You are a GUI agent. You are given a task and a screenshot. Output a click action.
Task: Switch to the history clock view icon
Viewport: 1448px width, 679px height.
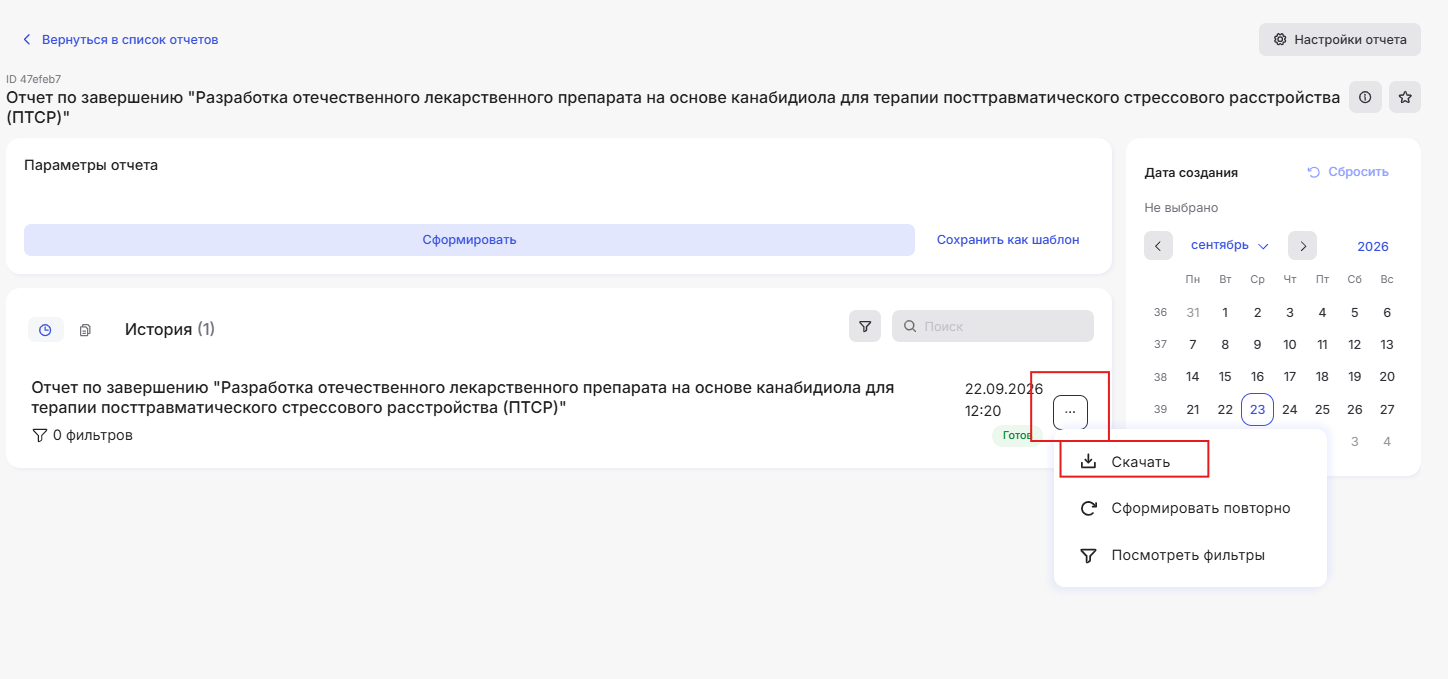pos(45,330)
